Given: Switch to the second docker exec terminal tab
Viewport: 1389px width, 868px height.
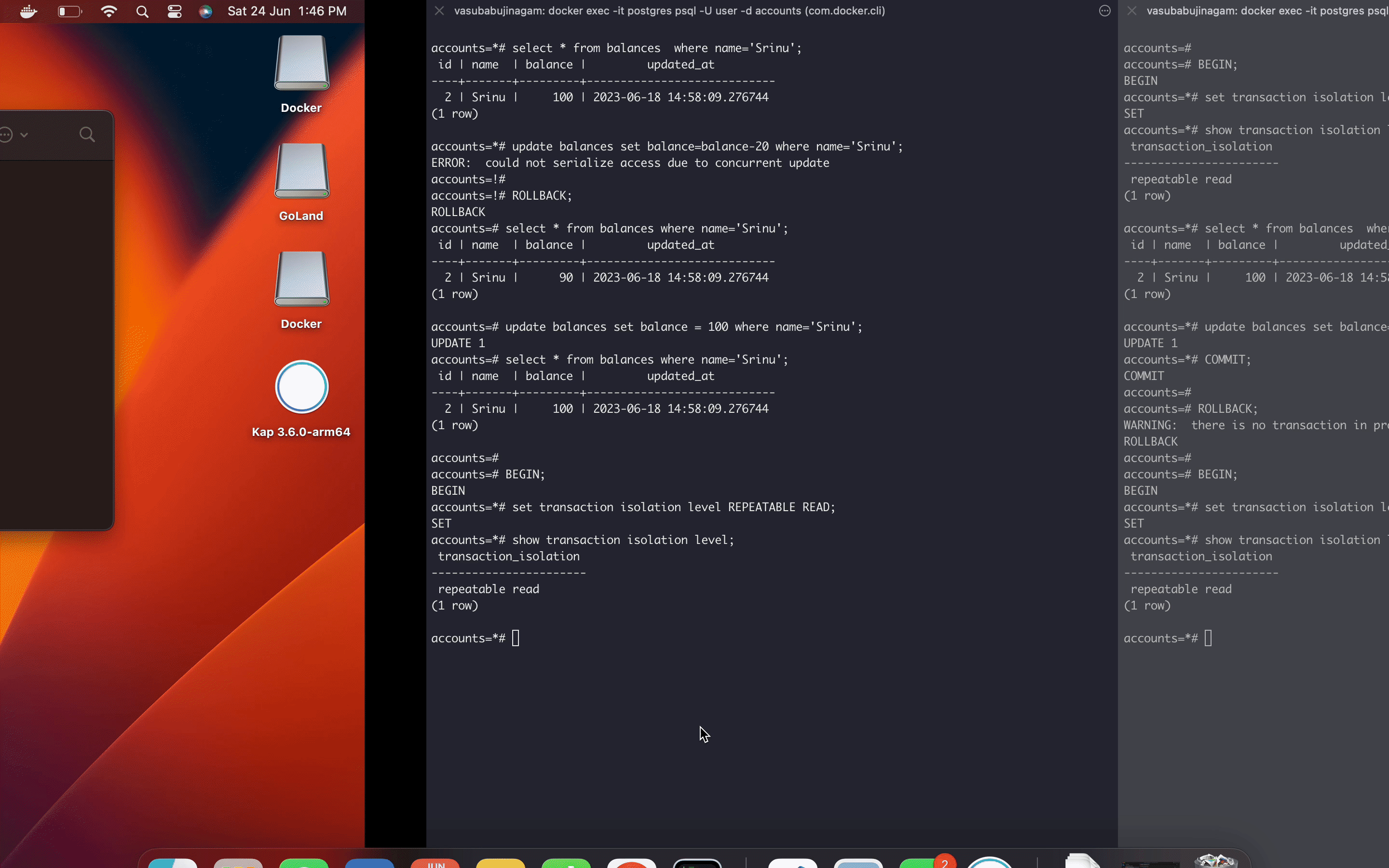Looking at the screenshot, I should 1267,10.
